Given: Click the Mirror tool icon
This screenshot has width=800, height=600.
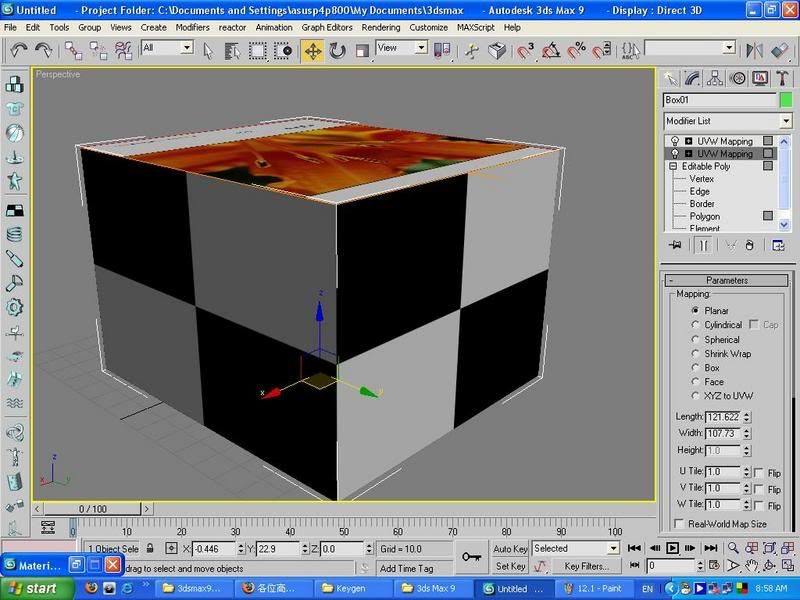Looking at the screenshot, I should click(x=754, y=50).
